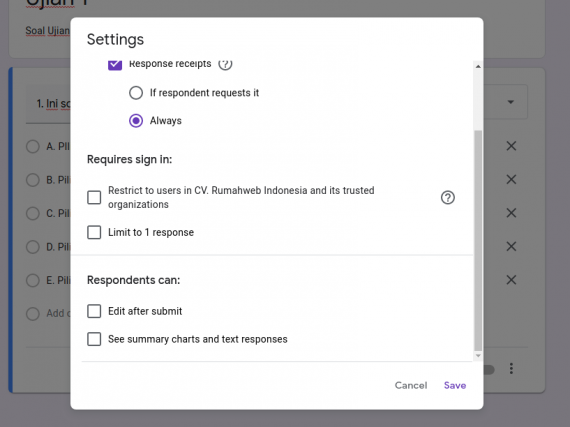This screenshot has height=427, width=570.
Task: Remove option E with its X icon
Action: coord(511,280)
